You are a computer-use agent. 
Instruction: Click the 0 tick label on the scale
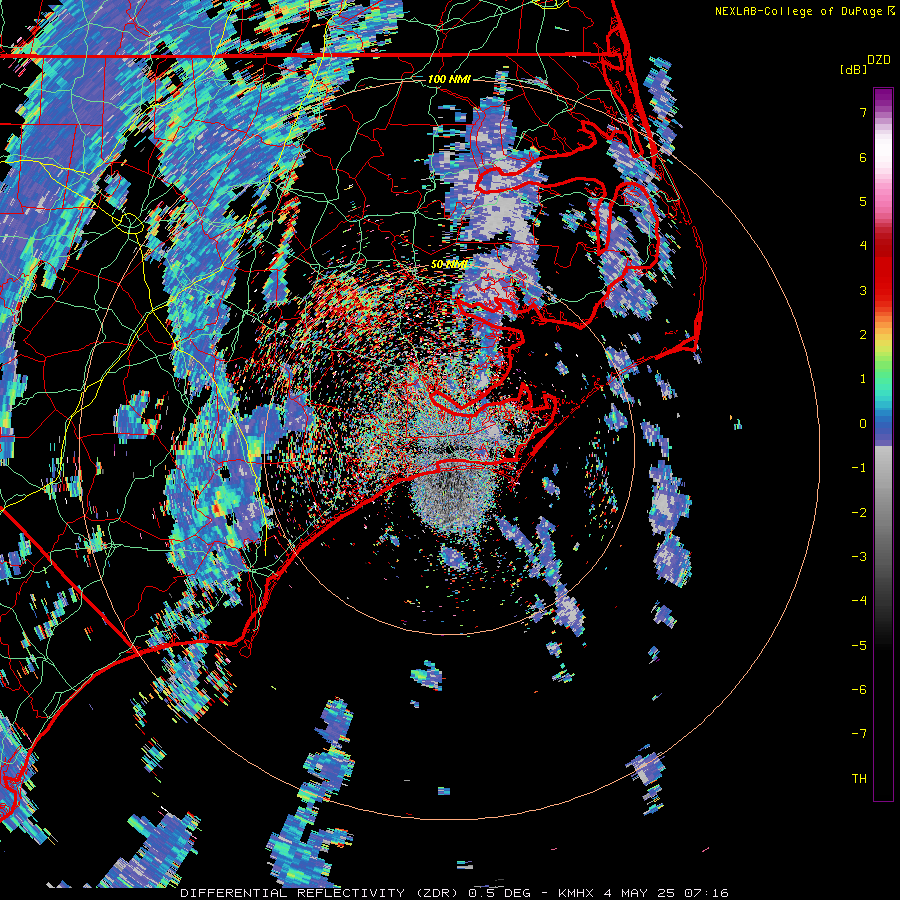pos(863,424)
